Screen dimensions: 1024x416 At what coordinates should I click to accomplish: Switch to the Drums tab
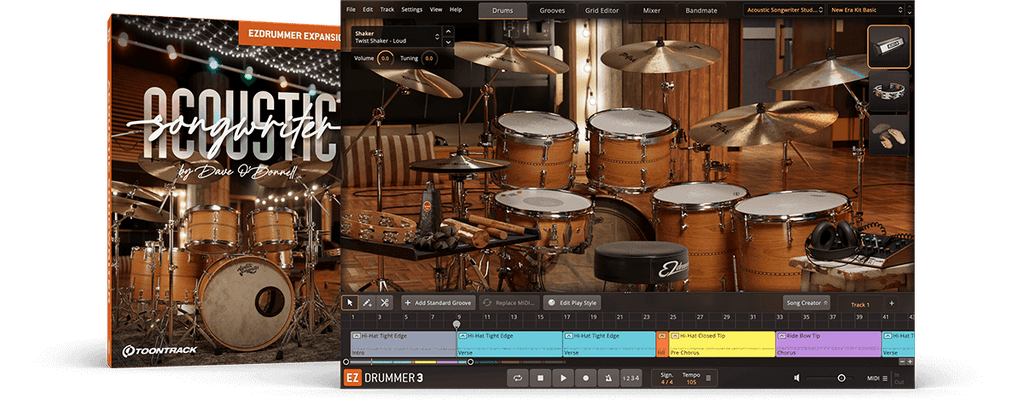[x=502, y=10]
